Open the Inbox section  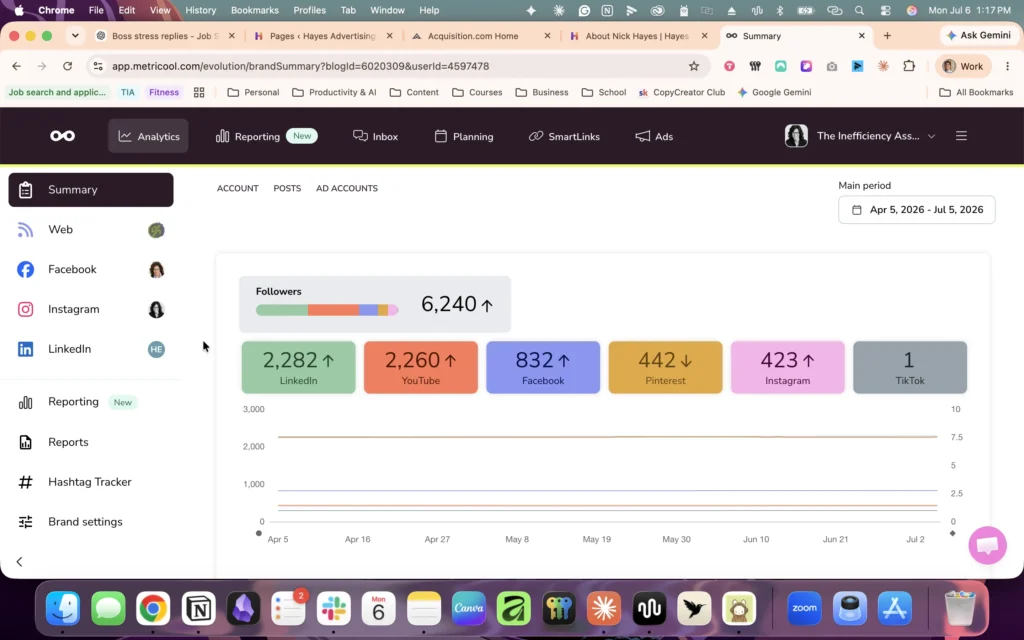376,136
